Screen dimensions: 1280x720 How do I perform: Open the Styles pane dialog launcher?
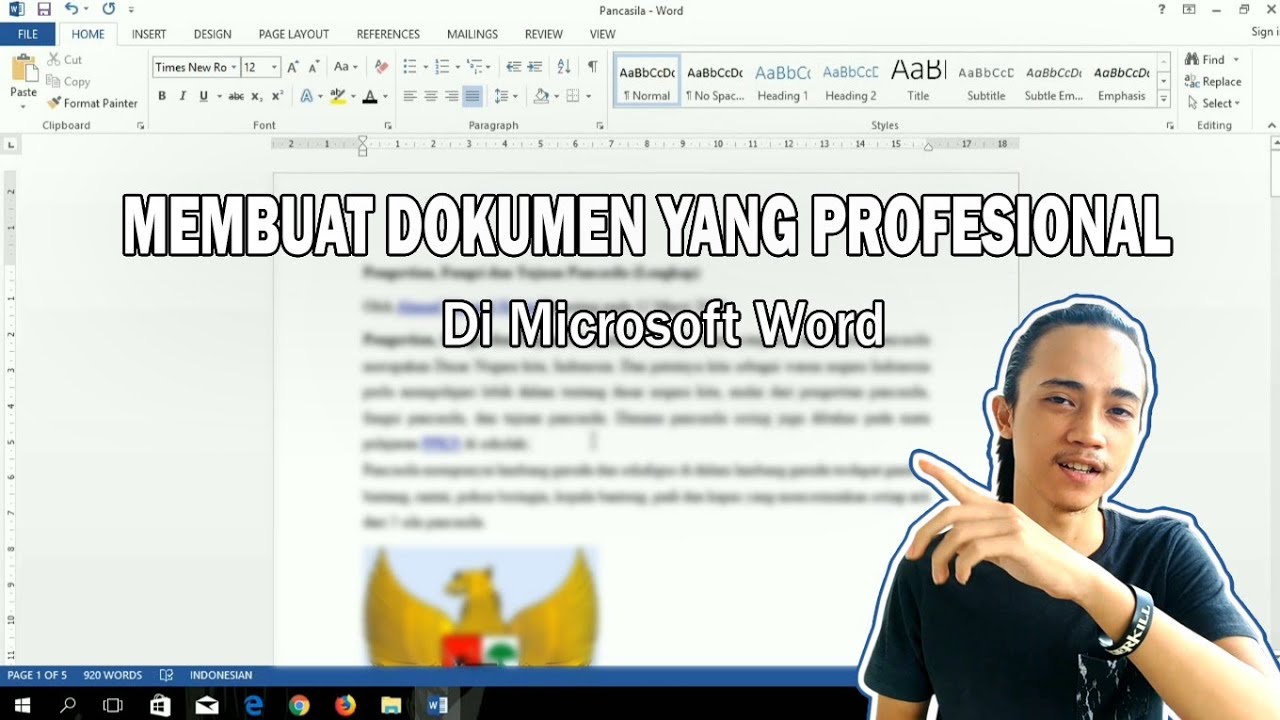tap(1170, 126)
